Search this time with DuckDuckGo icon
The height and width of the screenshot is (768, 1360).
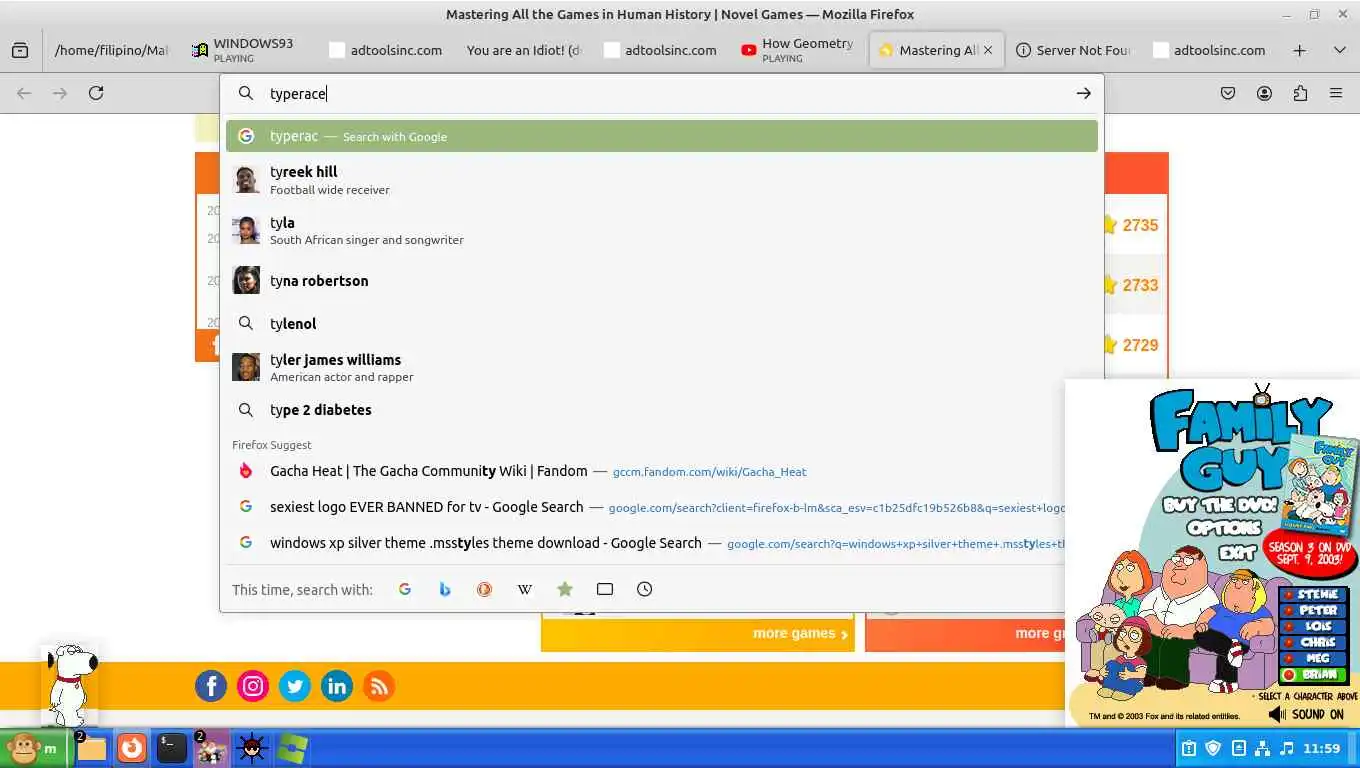point(484,589)
